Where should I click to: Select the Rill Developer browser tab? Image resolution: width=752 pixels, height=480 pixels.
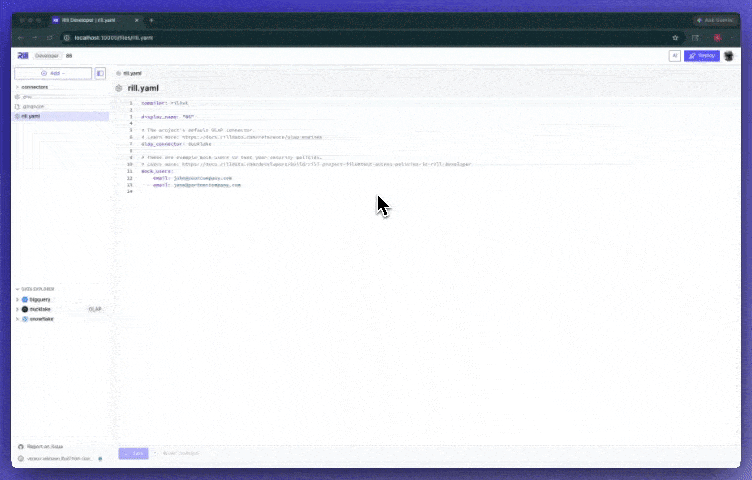96,21
